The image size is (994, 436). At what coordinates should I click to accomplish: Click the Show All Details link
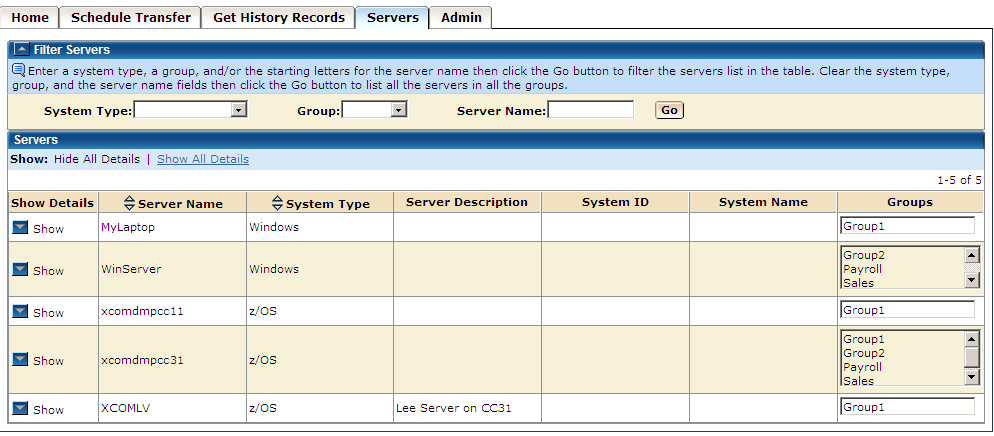point(203,159)
